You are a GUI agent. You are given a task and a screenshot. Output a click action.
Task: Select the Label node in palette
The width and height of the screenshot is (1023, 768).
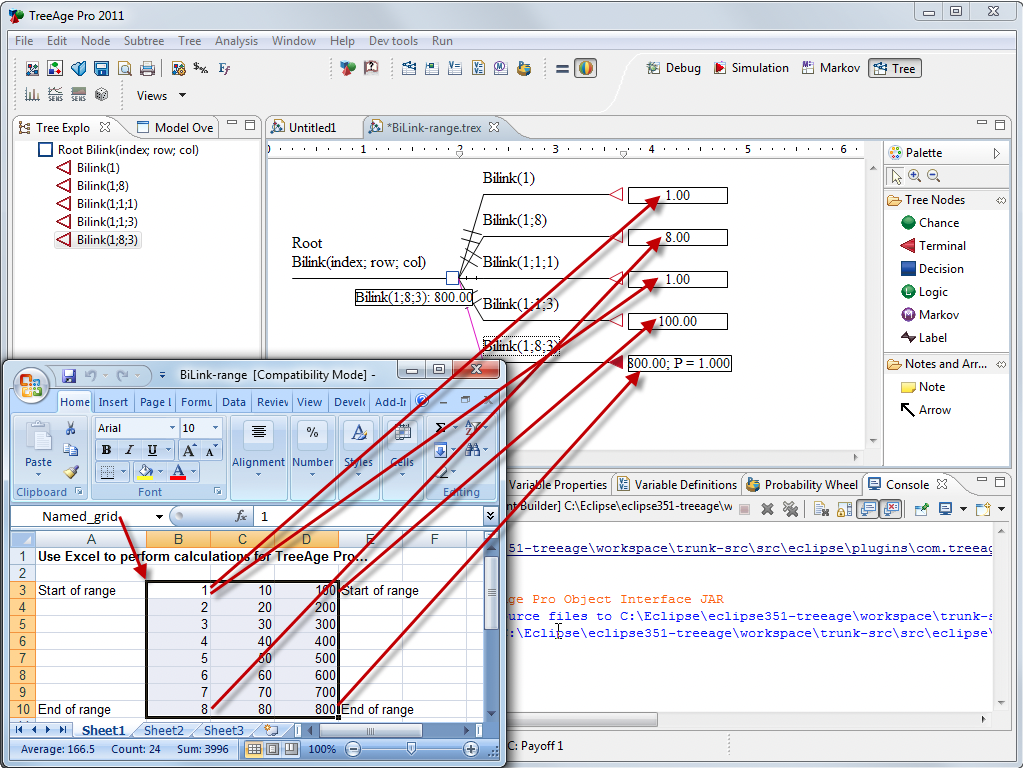pyautogui.click(x=924, y=337)
